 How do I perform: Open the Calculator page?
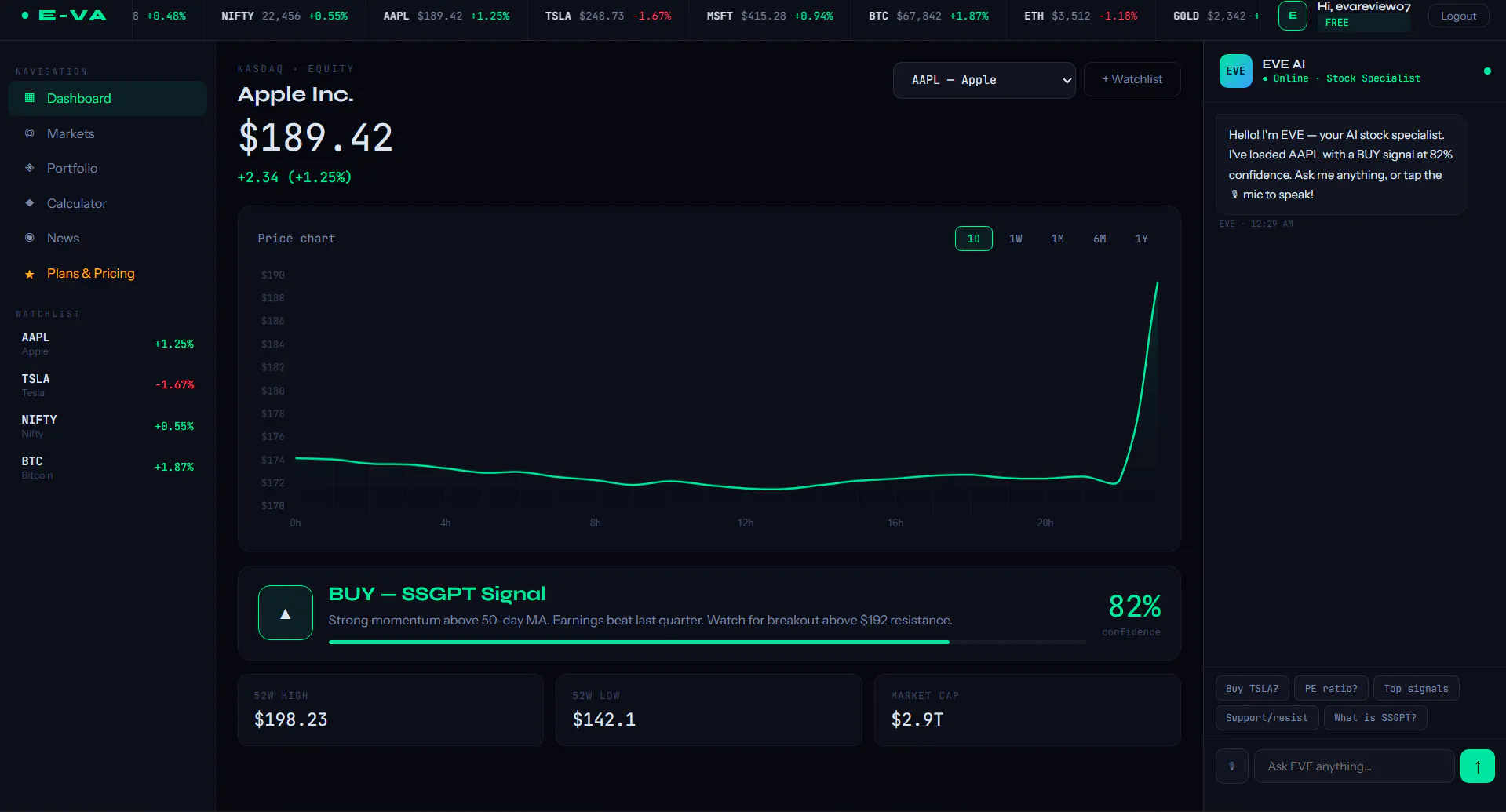[108, 203]
